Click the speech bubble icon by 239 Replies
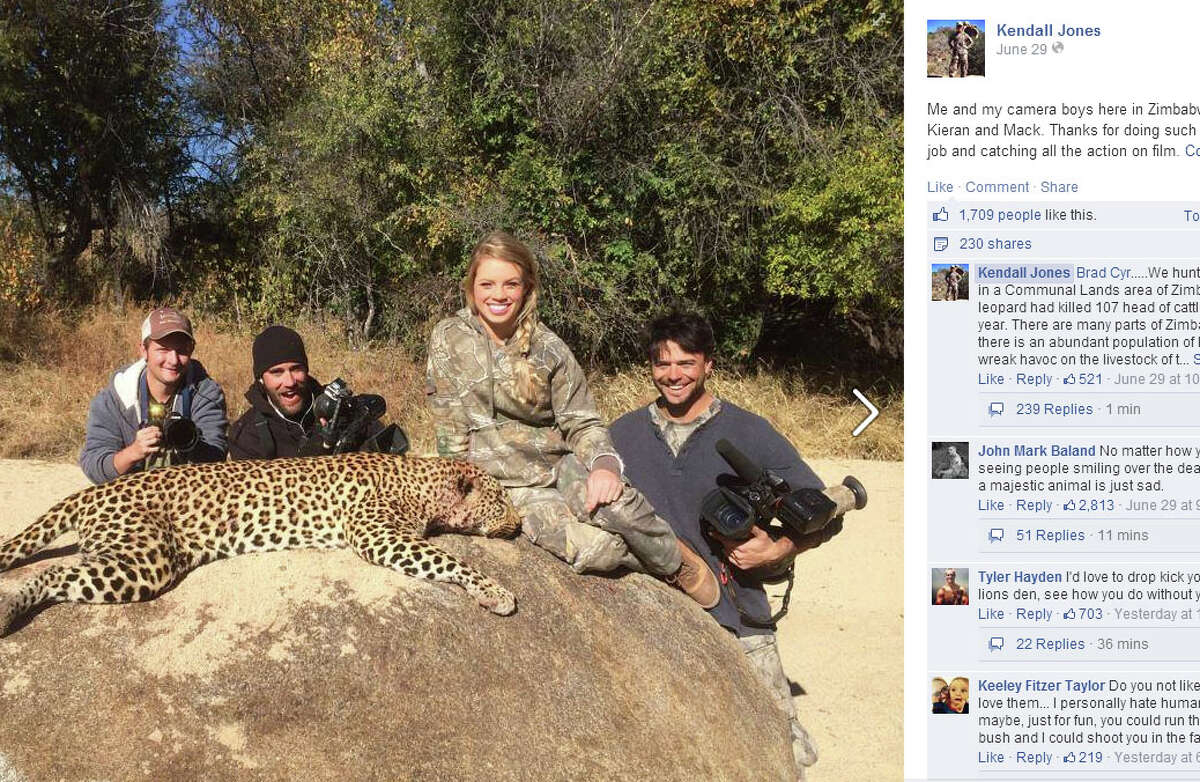The width and height of the screenshot is (1200, 782). click(995, 408)
